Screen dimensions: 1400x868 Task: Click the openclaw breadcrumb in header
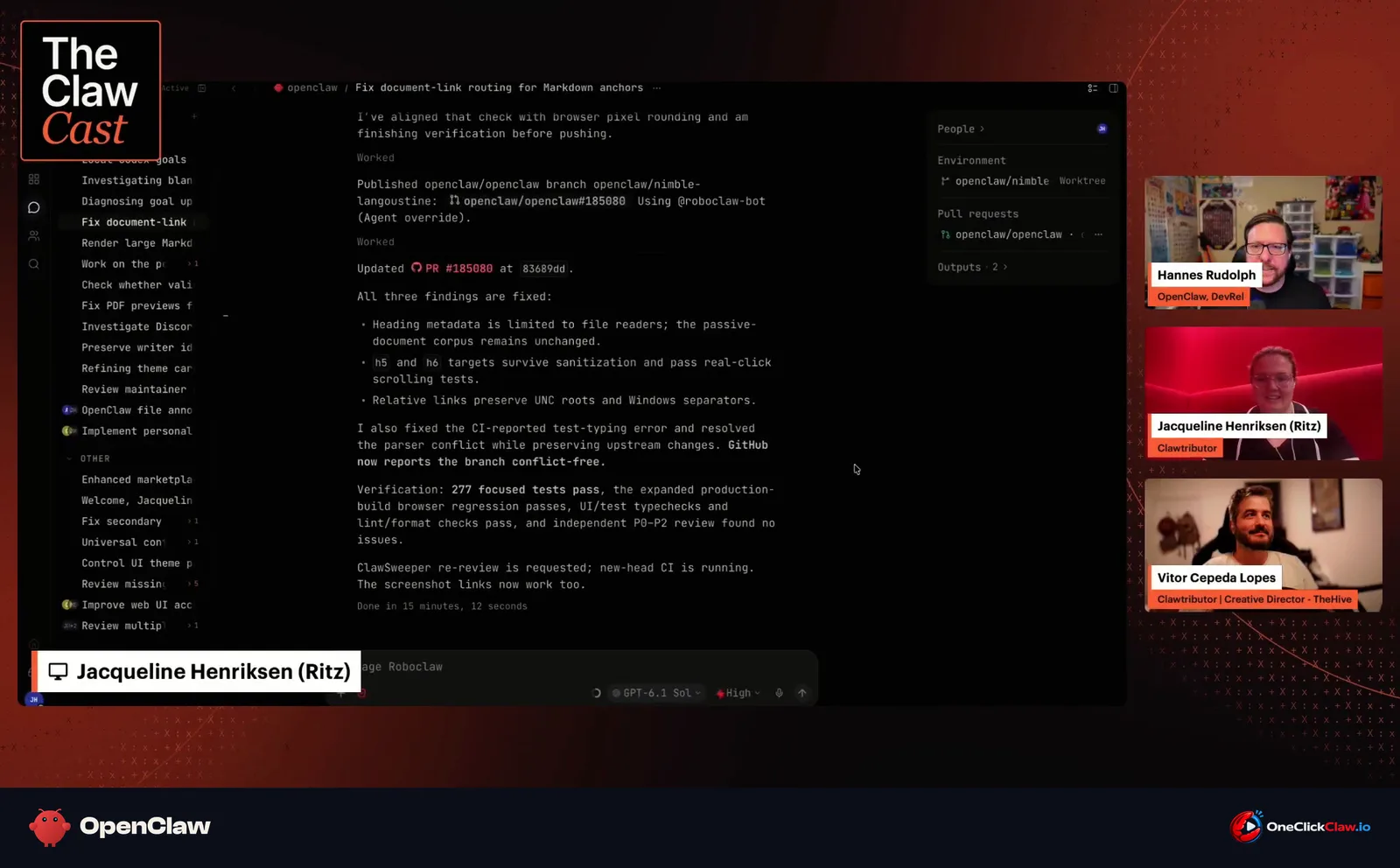pos(305,87)
